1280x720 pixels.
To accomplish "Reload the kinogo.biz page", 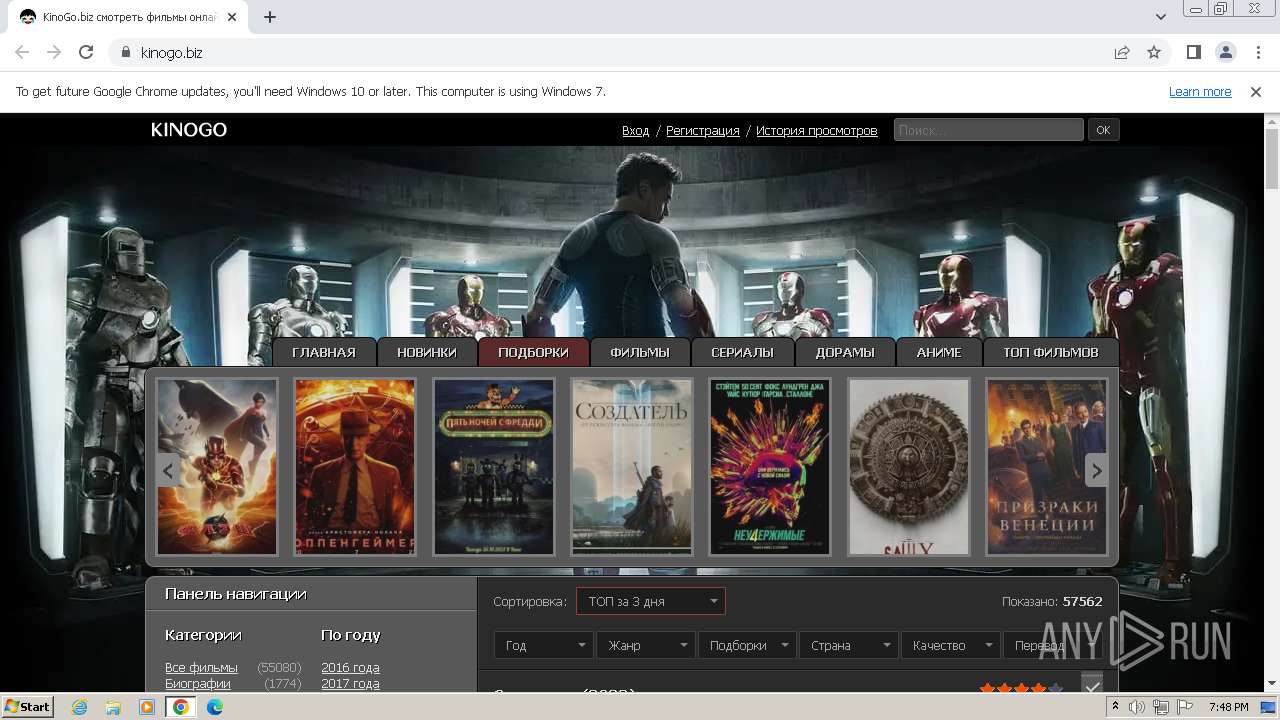I will coord(86,52).
